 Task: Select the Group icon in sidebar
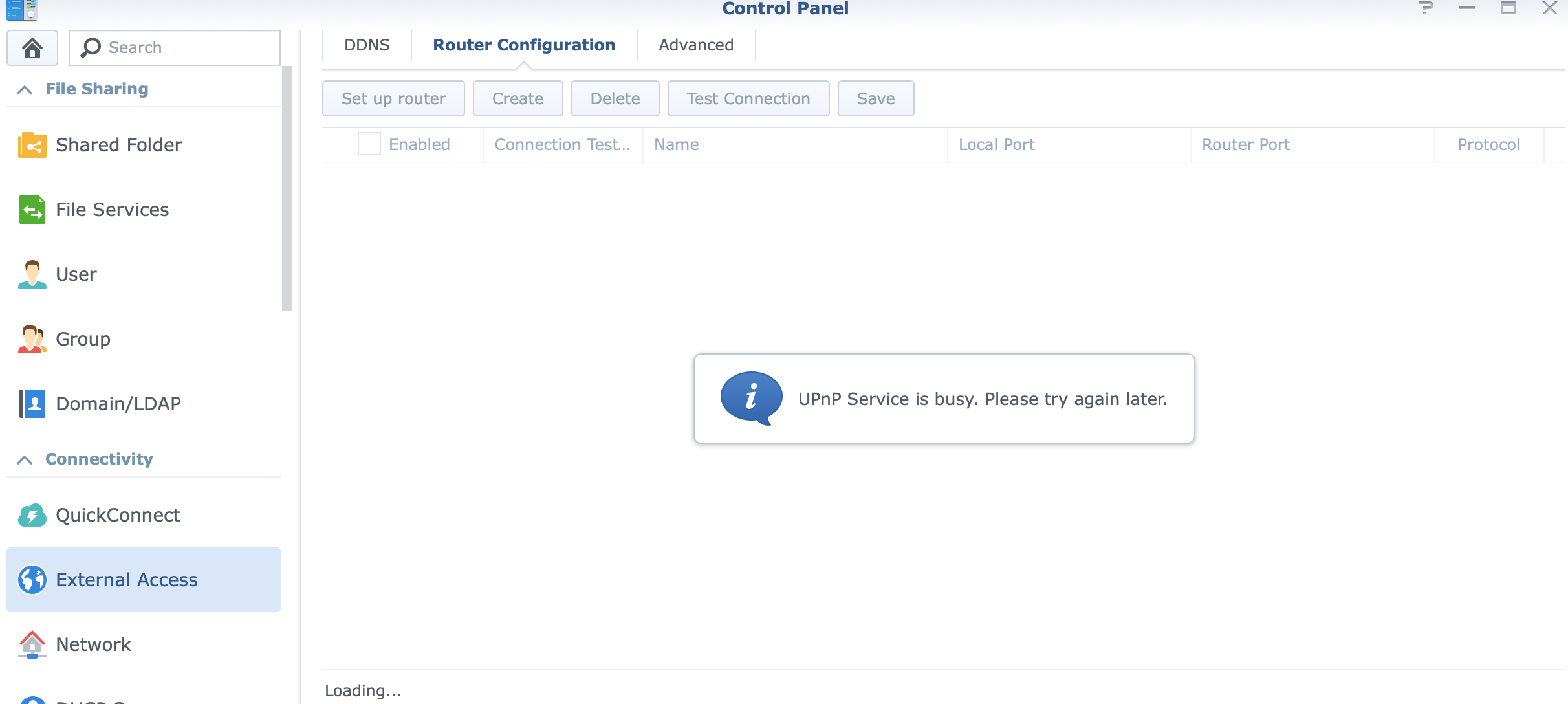pyautogui.click(x=32, y=339)
